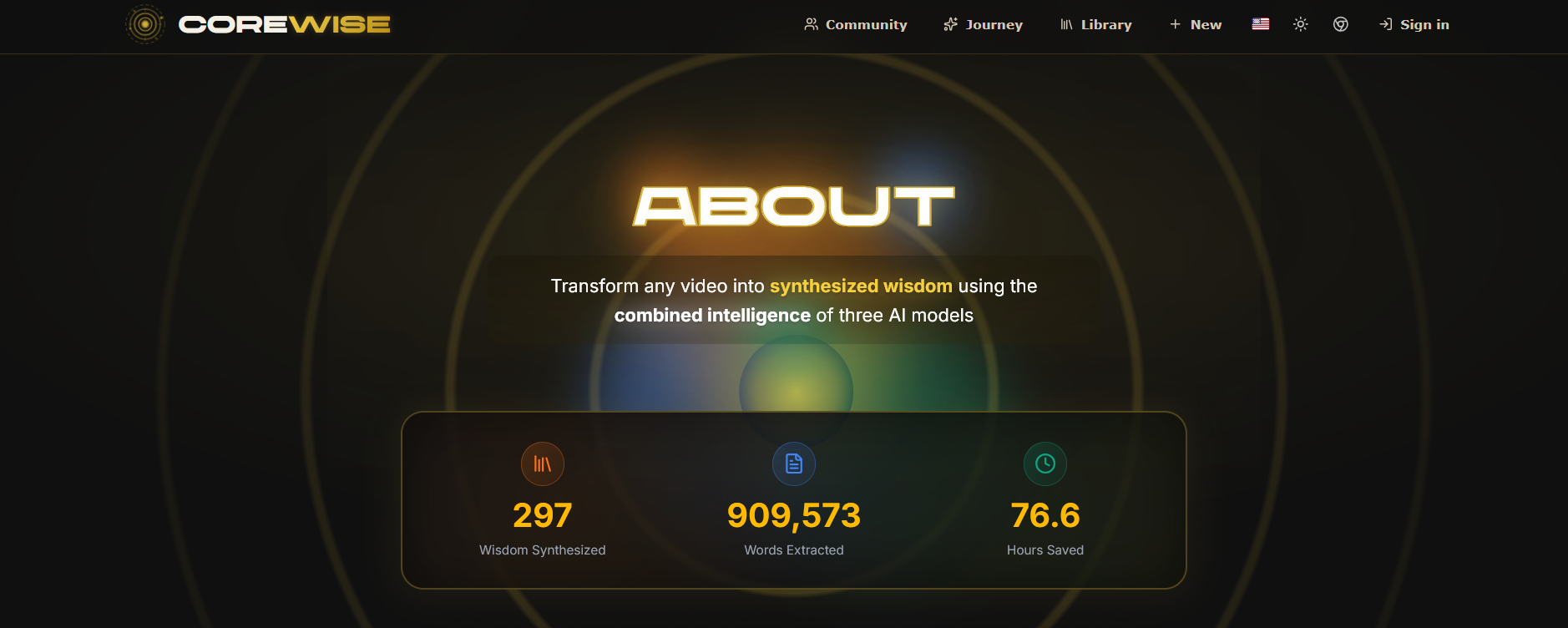1568x628 pixels.
Task: Click the CoreWise concentric circle logo icon
Action: click(x=145, y=24)
